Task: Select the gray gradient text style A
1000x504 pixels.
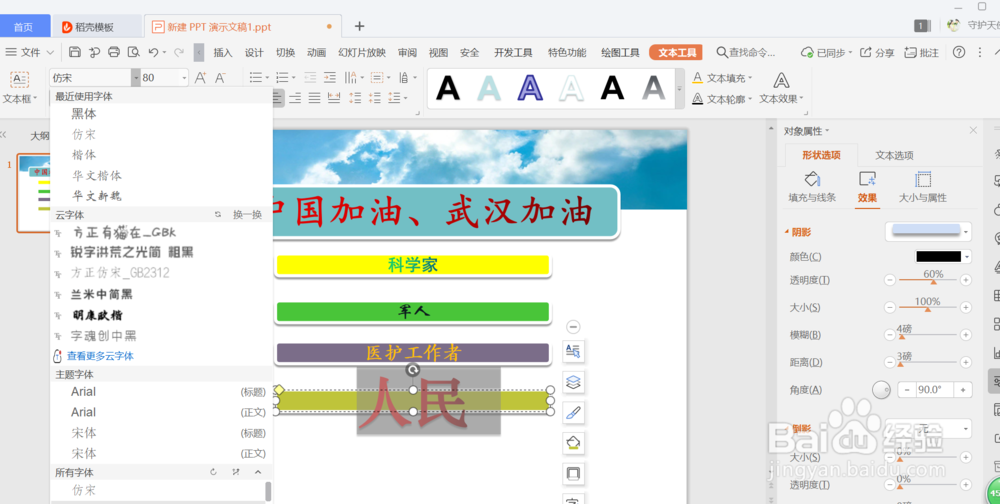Action: [654, 88]
